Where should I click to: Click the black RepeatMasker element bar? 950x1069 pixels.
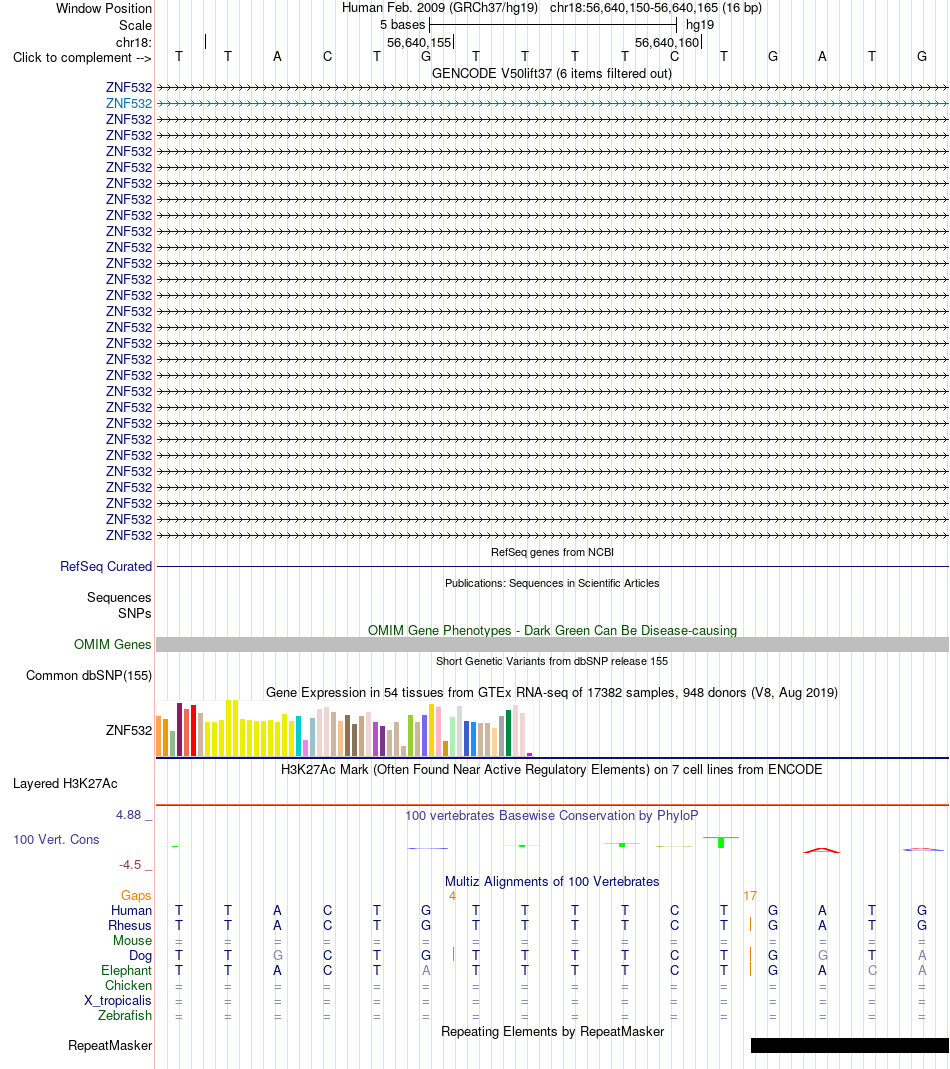[x=850, y=1045]
